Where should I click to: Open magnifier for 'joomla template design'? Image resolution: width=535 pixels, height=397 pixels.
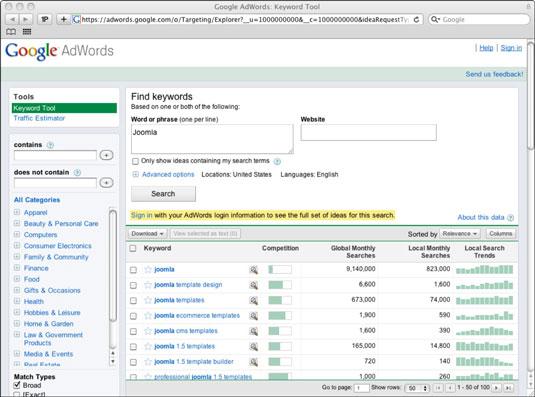pos(254,285)
